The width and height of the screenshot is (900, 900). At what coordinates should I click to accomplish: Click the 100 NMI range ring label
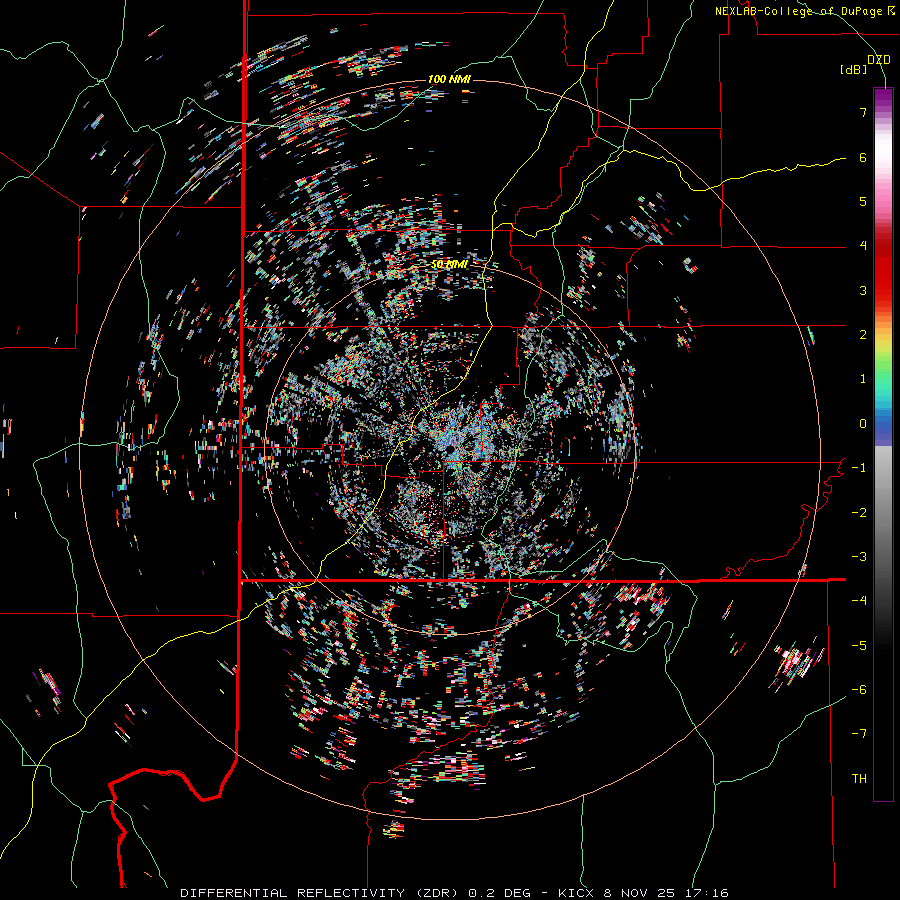click(449, 79)
